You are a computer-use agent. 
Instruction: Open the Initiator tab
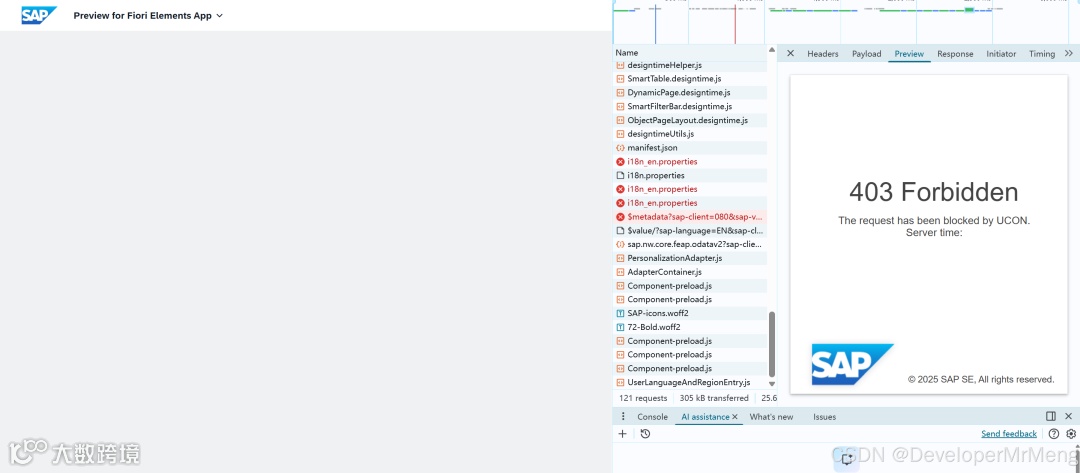coord(1001,54)
